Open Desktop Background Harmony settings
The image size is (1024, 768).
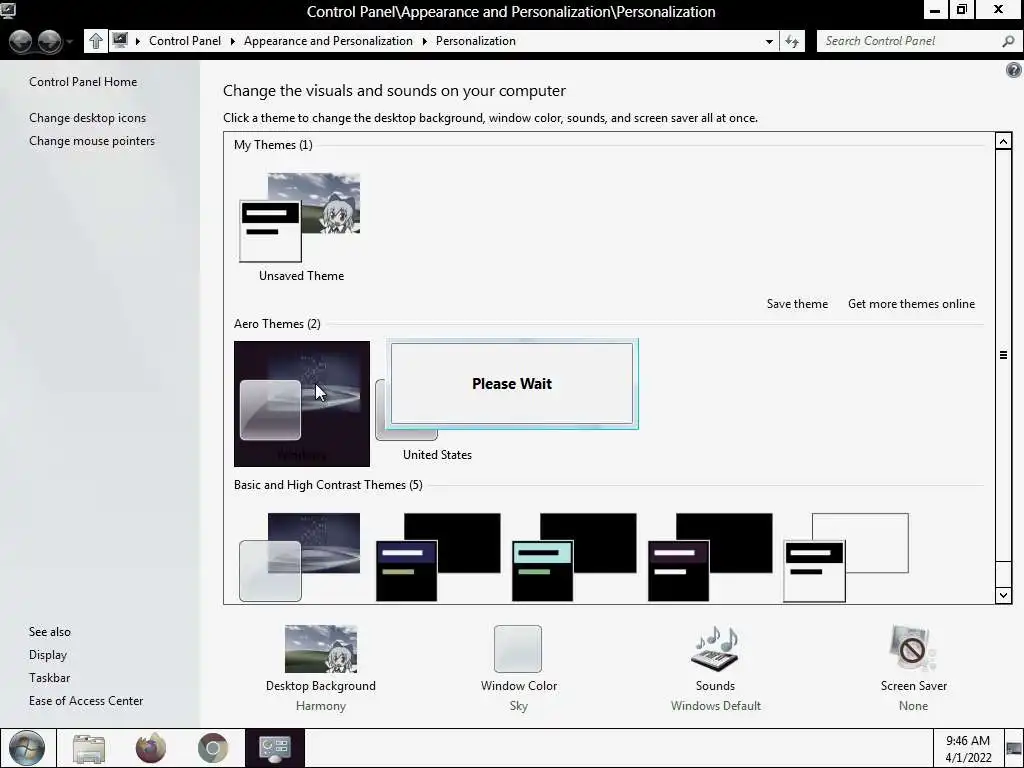pos(321,668)
